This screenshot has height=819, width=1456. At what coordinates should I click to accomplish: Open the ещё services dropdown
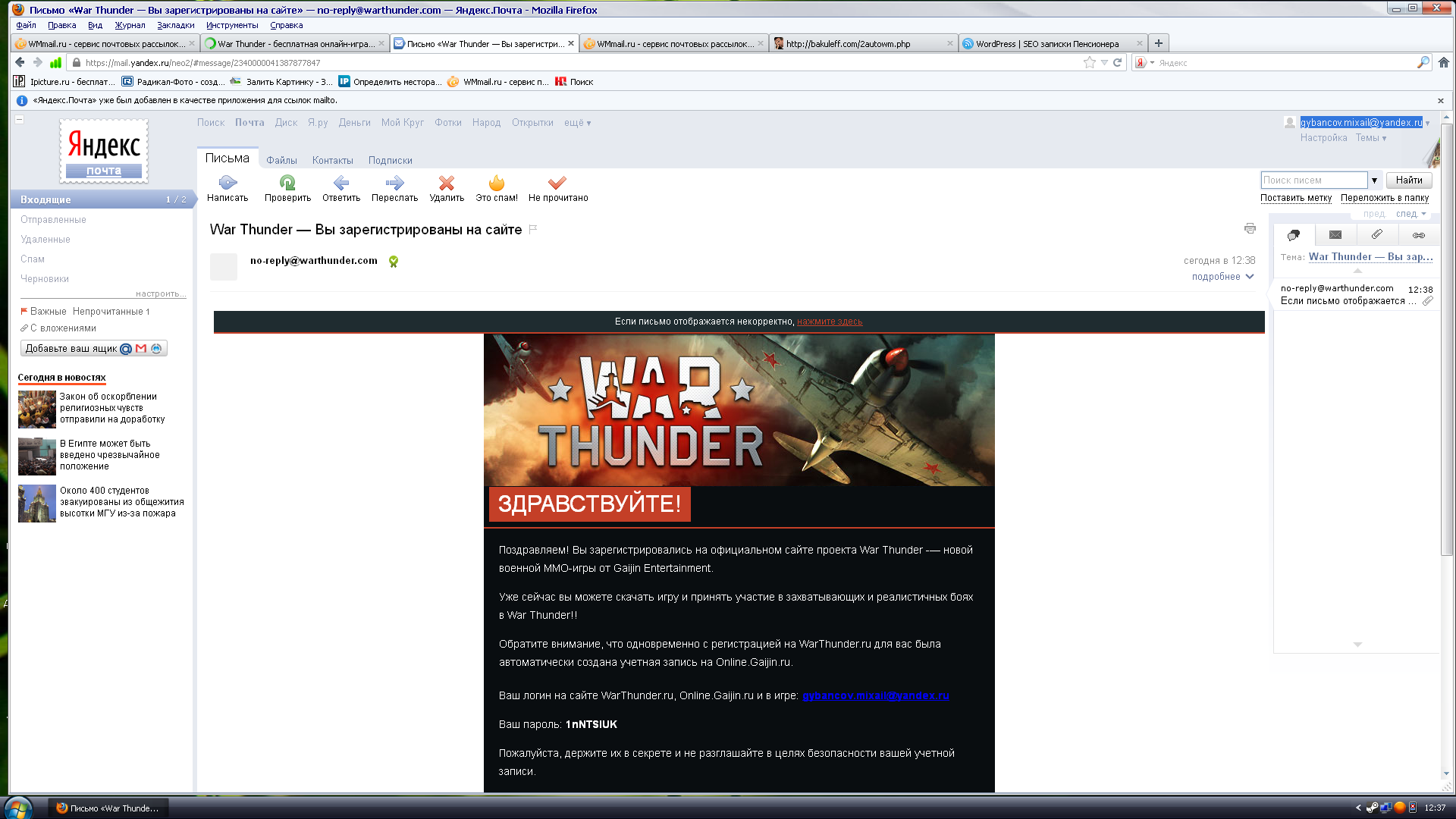(577, 123)
